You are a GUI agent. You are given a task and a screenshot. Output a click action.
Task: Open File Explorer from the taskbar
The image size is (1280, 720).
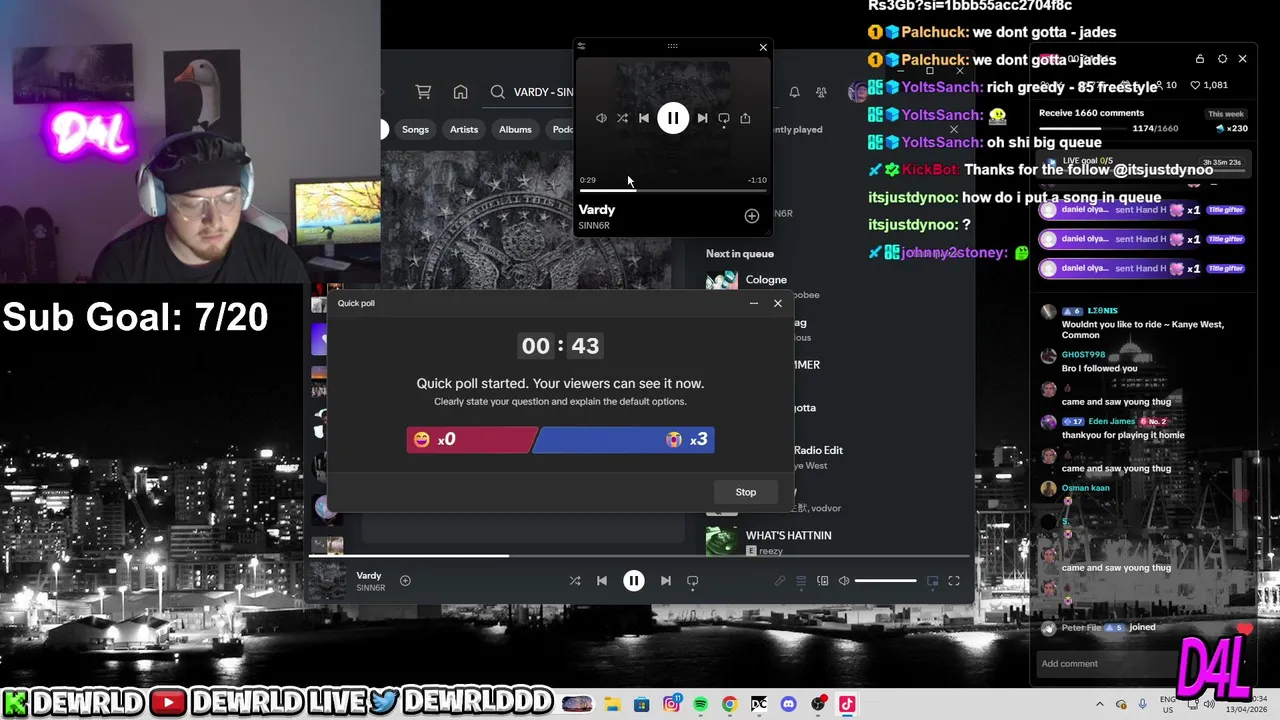tap(611, 704)
